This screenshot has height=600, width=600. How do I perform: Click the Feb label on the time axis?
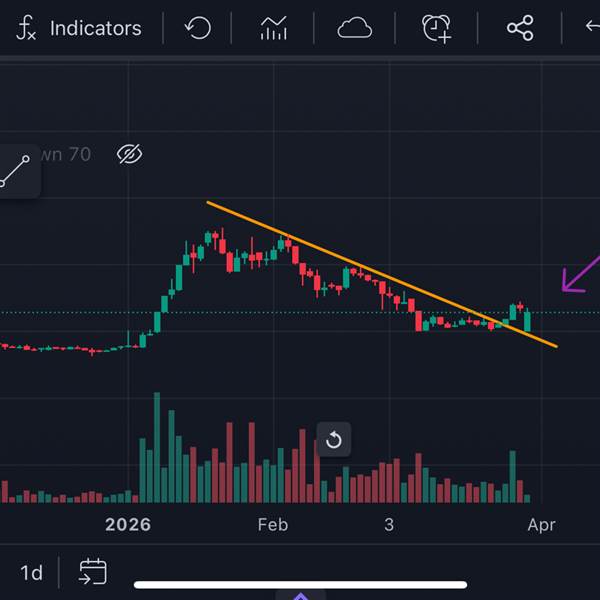click(272, 525)
